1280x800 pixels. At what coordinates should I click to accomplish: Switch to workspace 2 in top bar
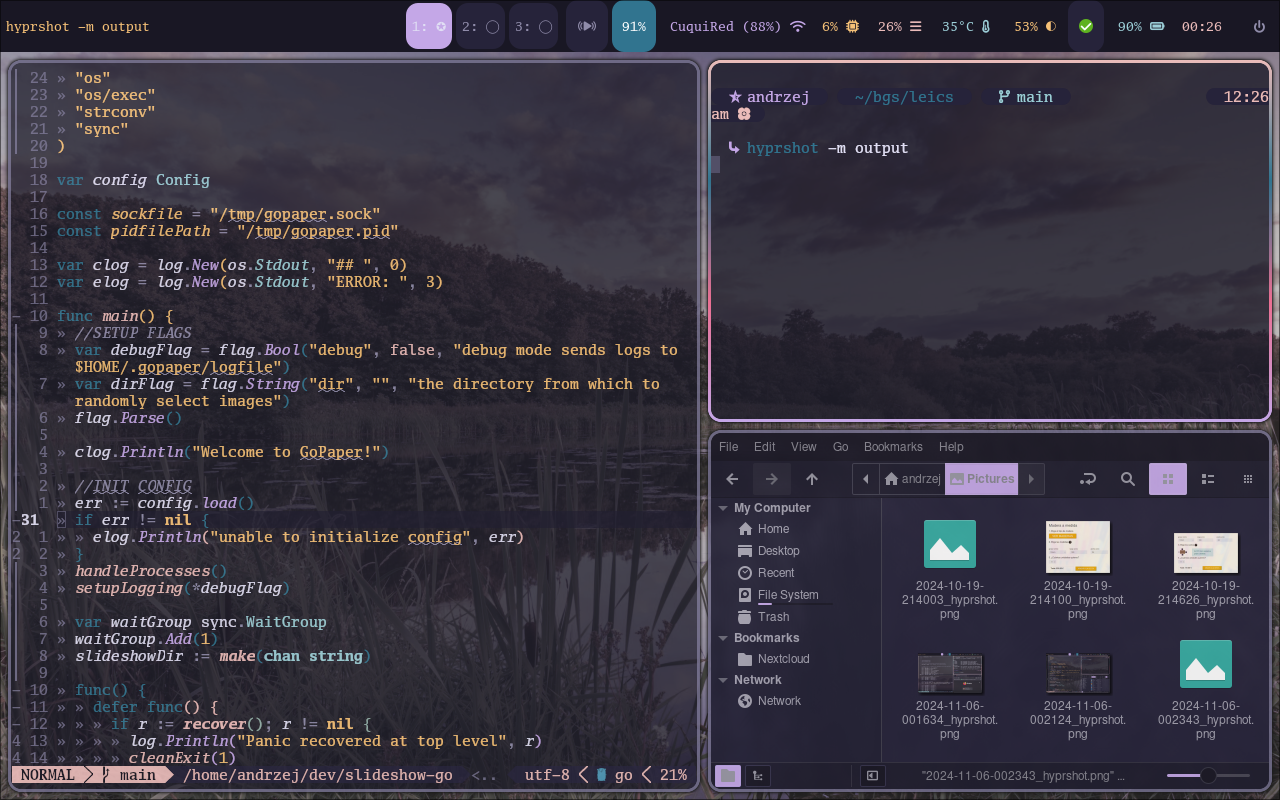click(481, 26)
